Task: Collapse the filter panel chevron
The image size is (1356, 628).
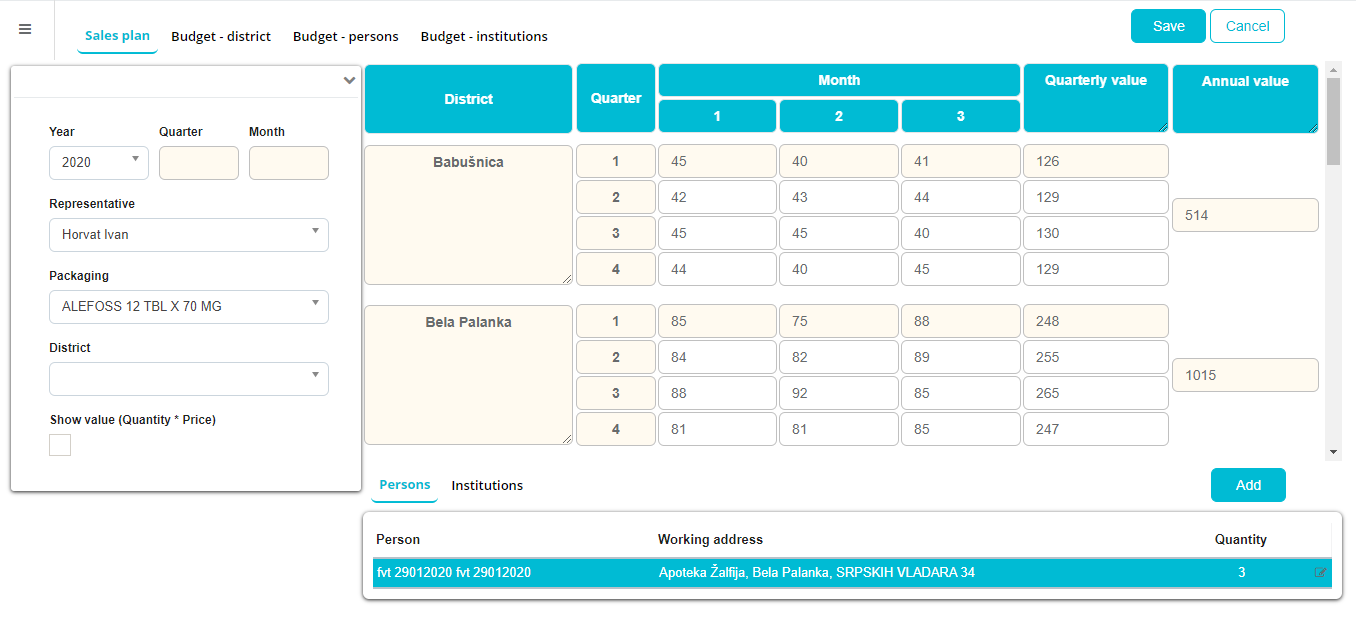Action: pyautogui.click(x=349, y=81)
